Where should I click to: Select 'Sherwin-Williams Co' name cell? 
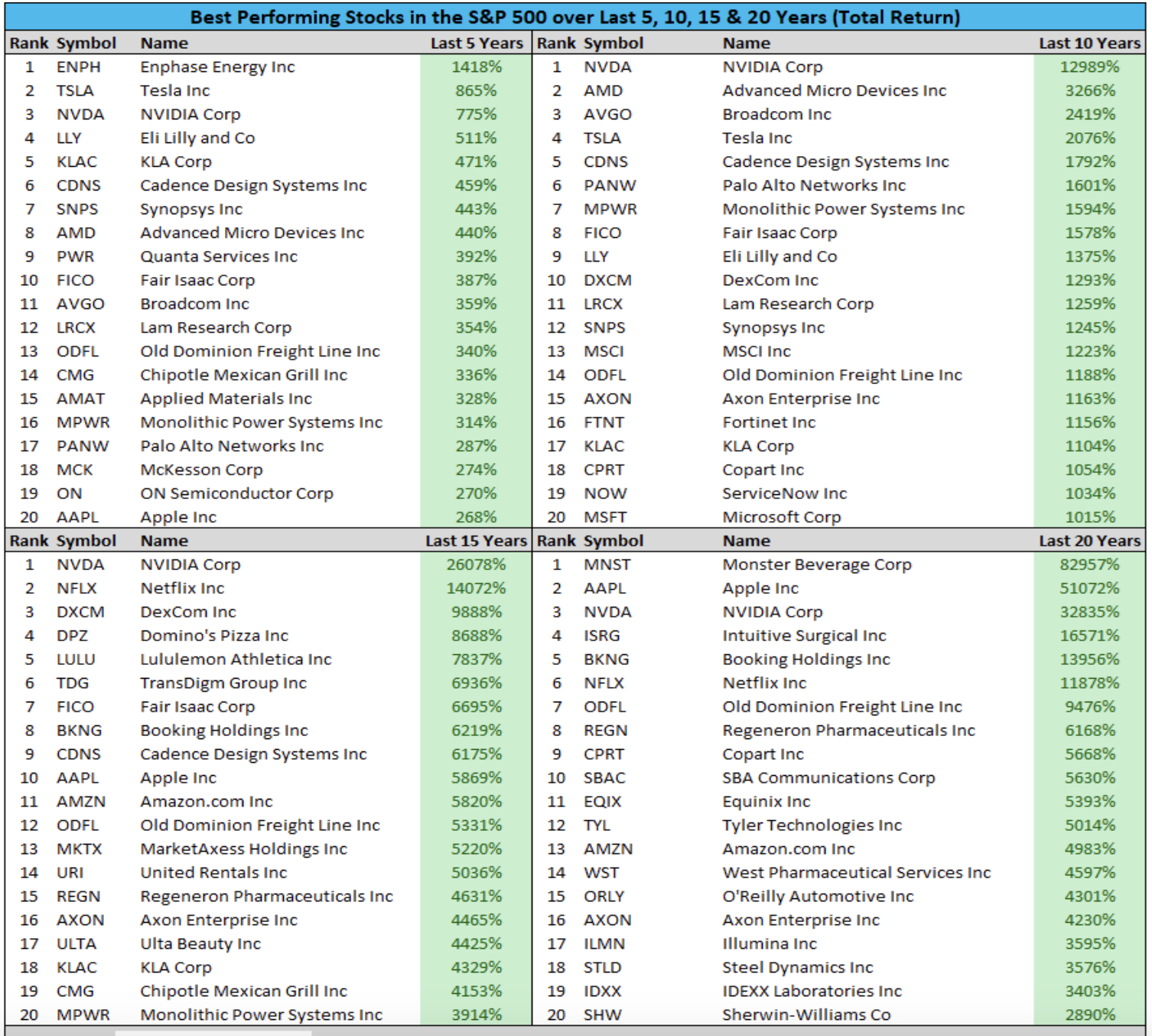point(806,1015)
